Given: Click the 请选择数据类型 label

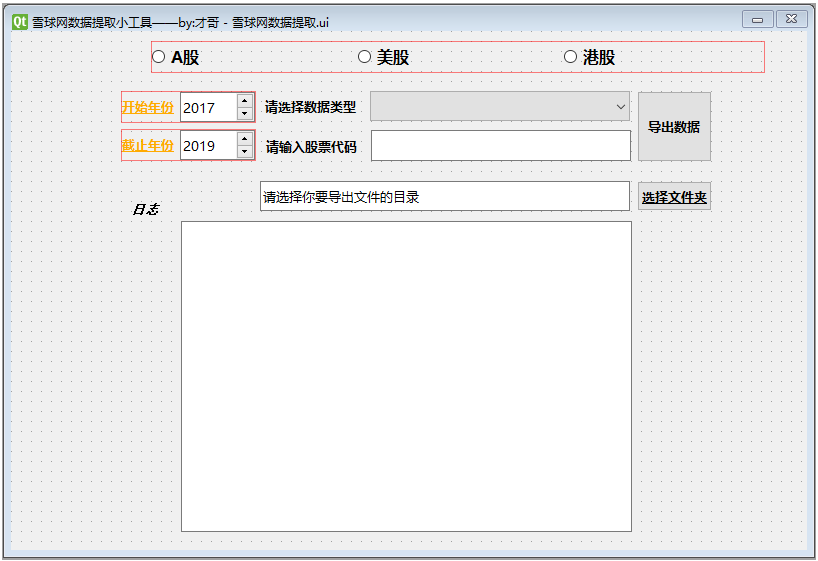Looking at the screenshot, I should click(x=310, y=107).
